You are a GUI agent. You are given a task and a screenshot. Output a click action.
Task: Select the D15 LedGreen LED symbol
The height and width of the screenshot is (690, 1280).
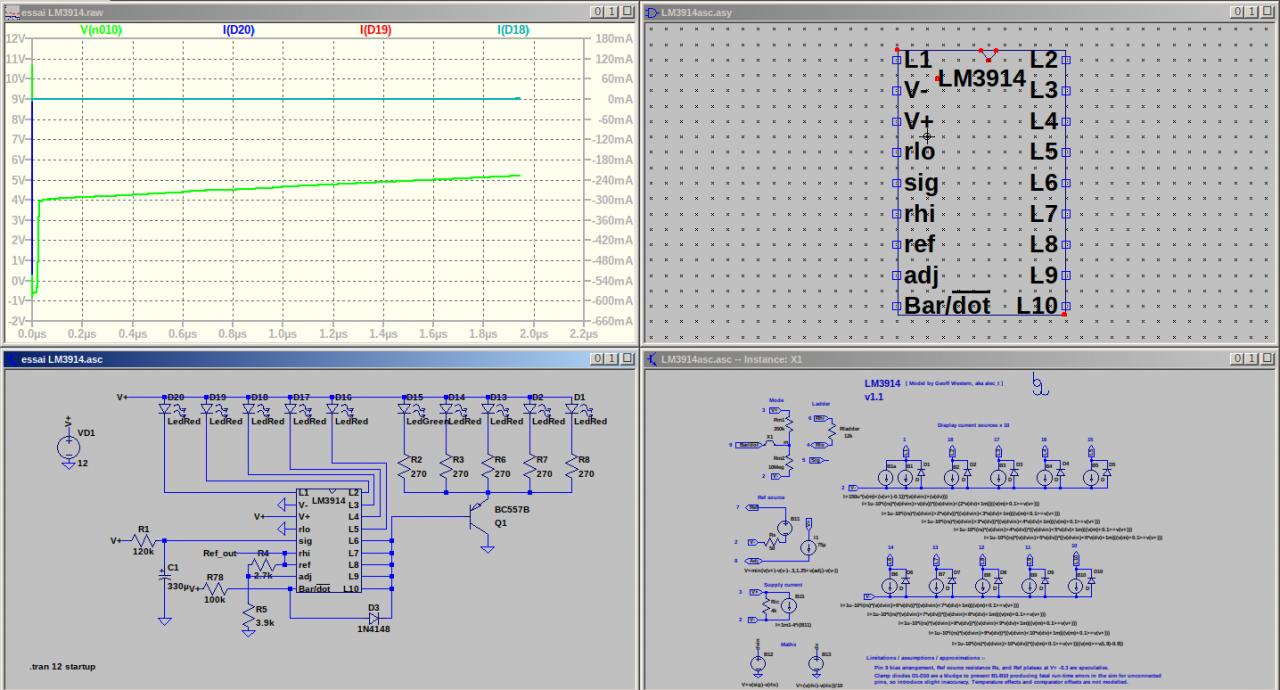pyautogui.click(x=406, y=408)
